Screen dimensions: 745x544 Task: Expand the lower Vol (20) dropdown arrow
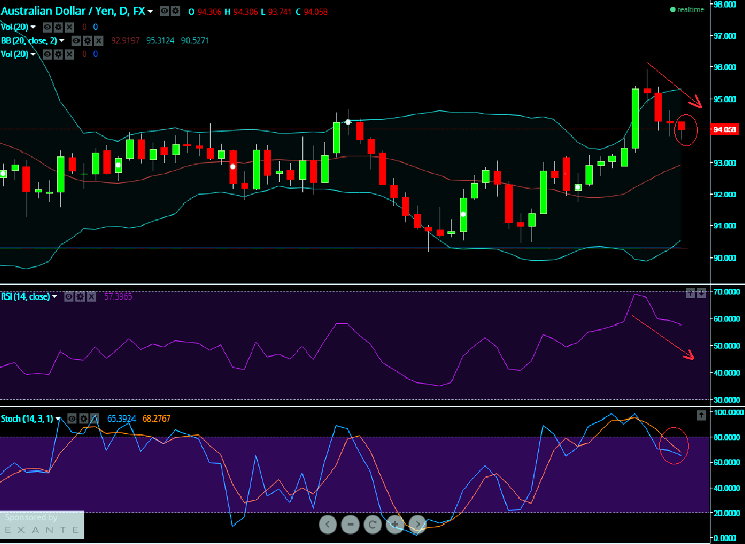(x=33, y=55)
